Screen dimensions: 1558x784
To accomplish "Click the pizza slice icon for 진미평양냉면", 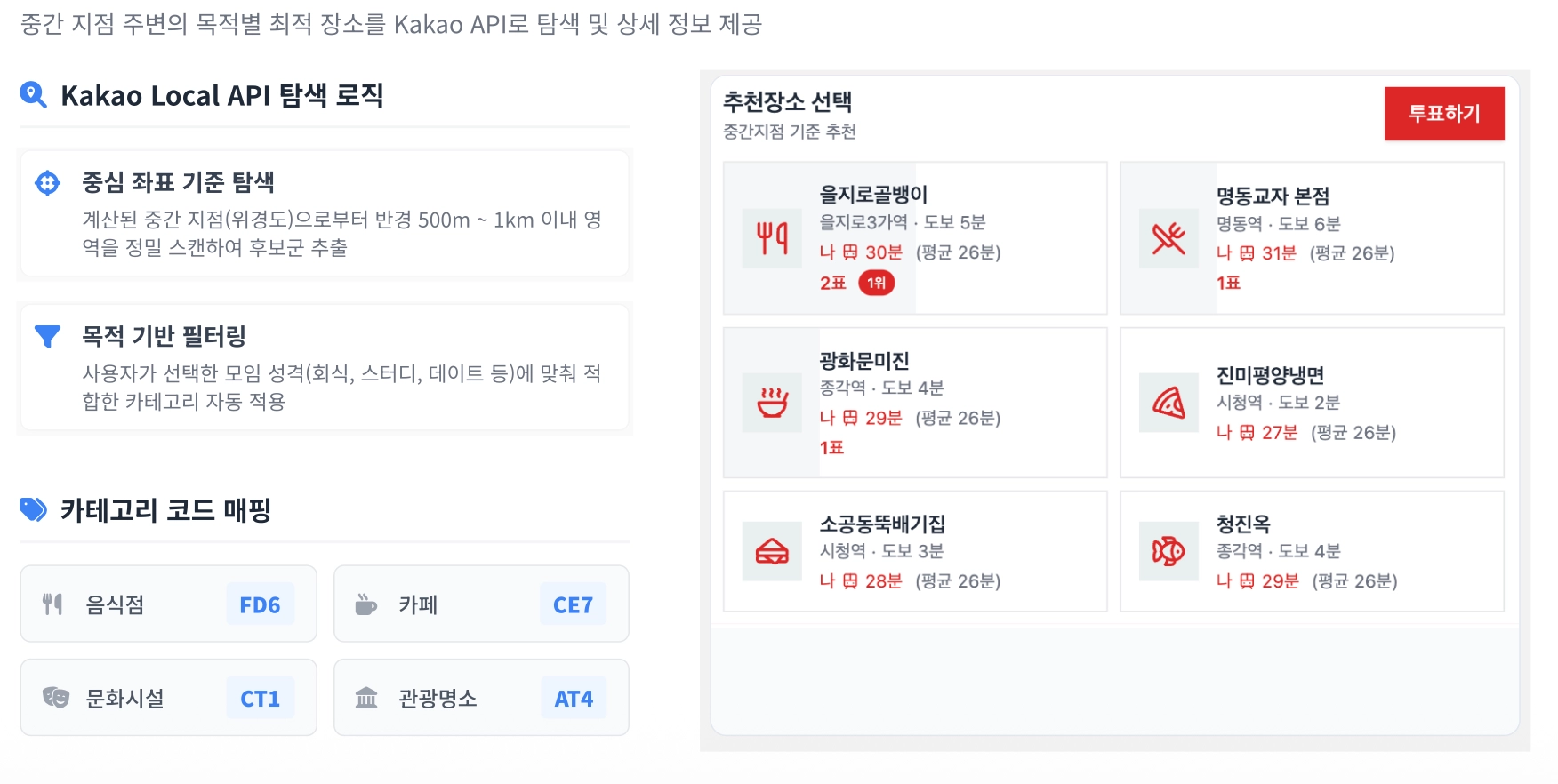I will point(1168,403).
